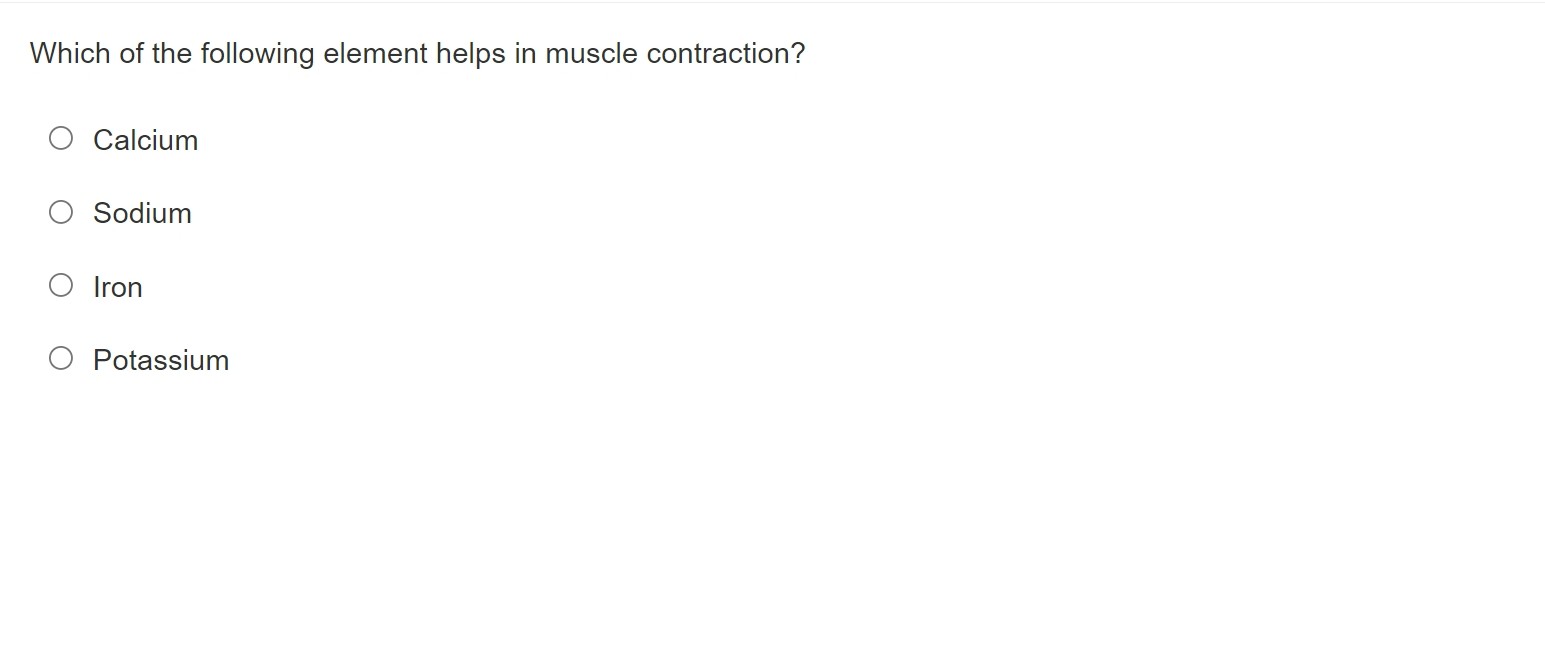Select the Calcium radio button
This screenshot has height=669, width=1545.
coord(61,138)
